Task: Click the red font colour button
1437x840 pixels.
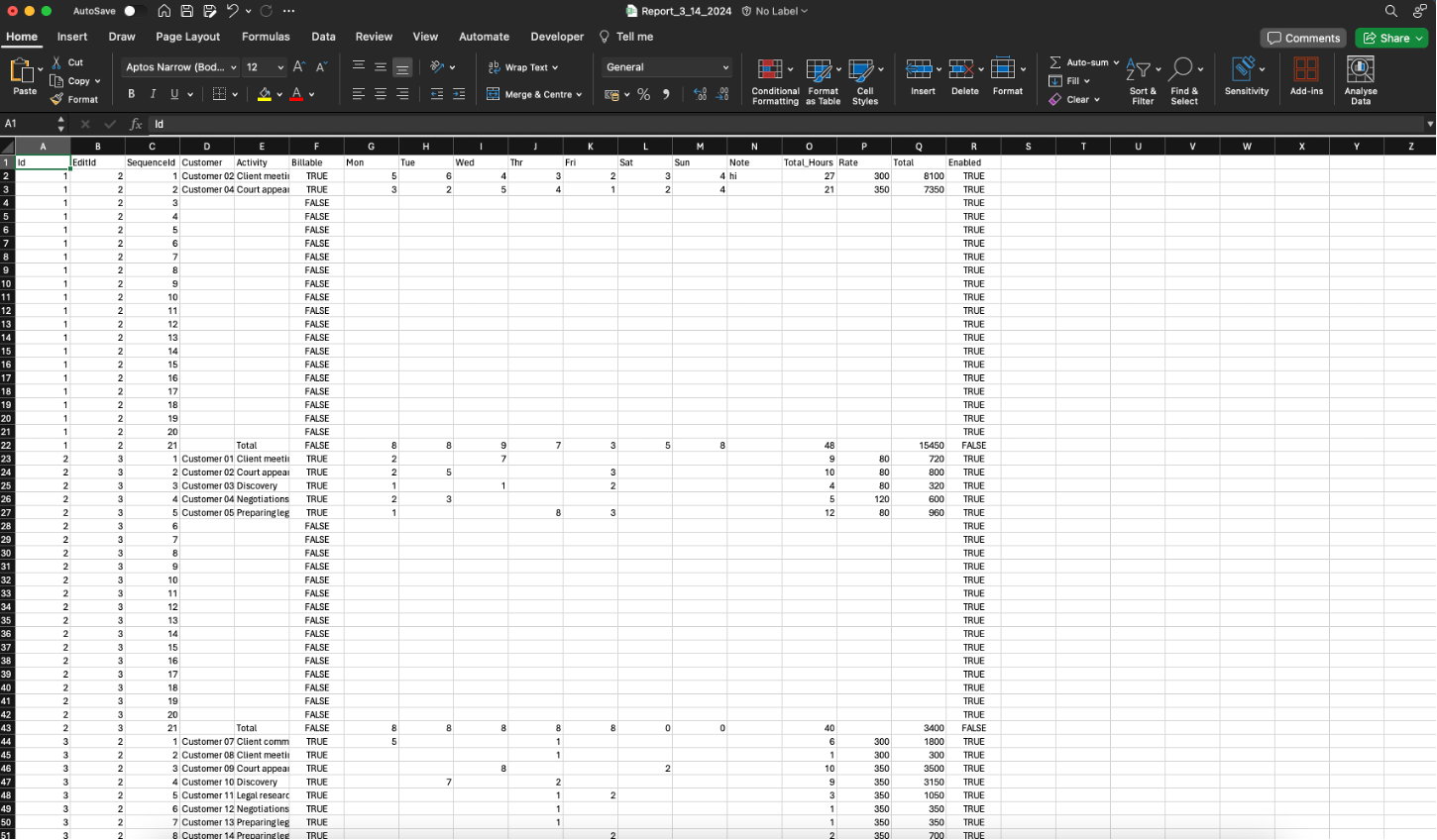Action: 296,94
